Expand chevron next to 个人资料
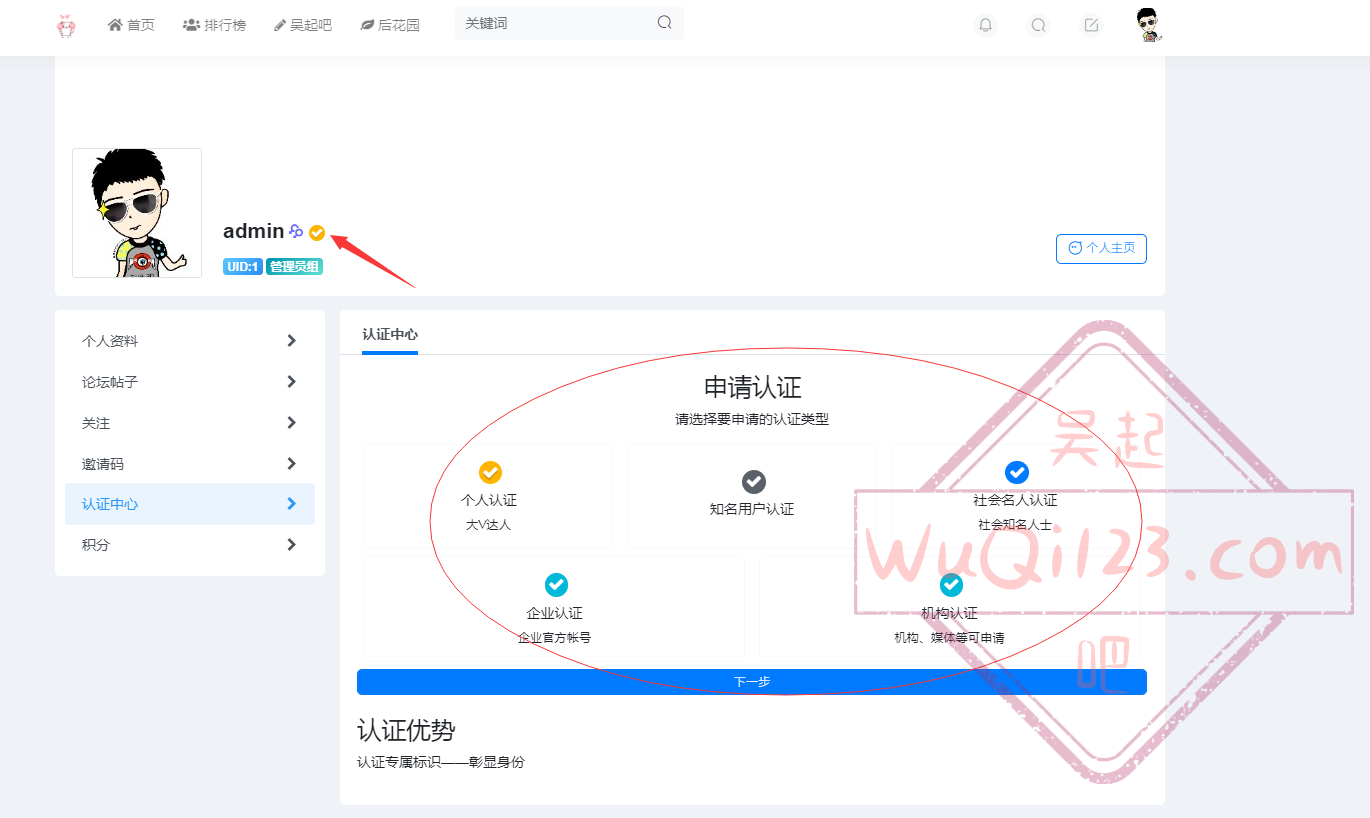Viewport: 1370px width, 818px height. click(x=291, y=341)
